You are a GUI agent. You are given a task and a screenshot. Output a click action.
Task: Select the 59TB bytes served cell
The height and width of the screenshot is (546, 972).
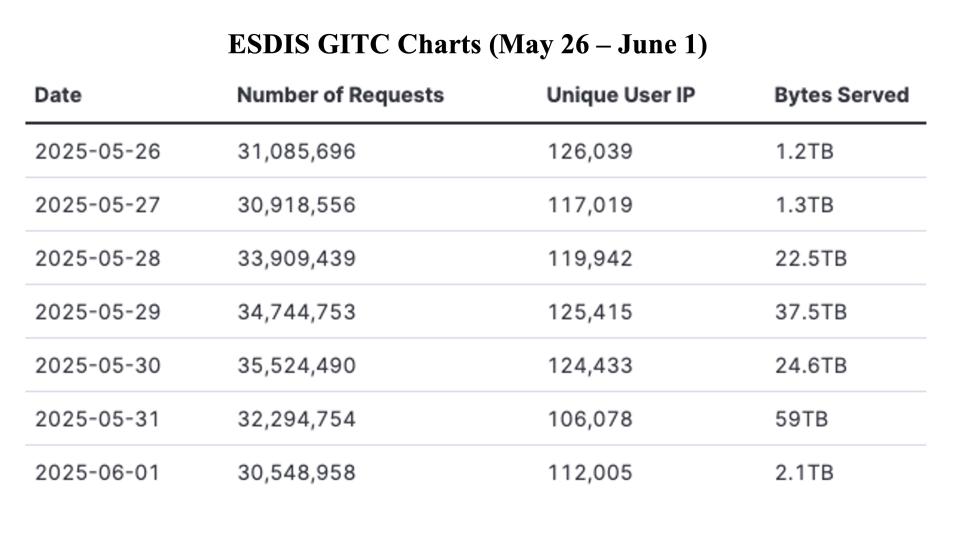pyautogui.click(x=802, y=419)
